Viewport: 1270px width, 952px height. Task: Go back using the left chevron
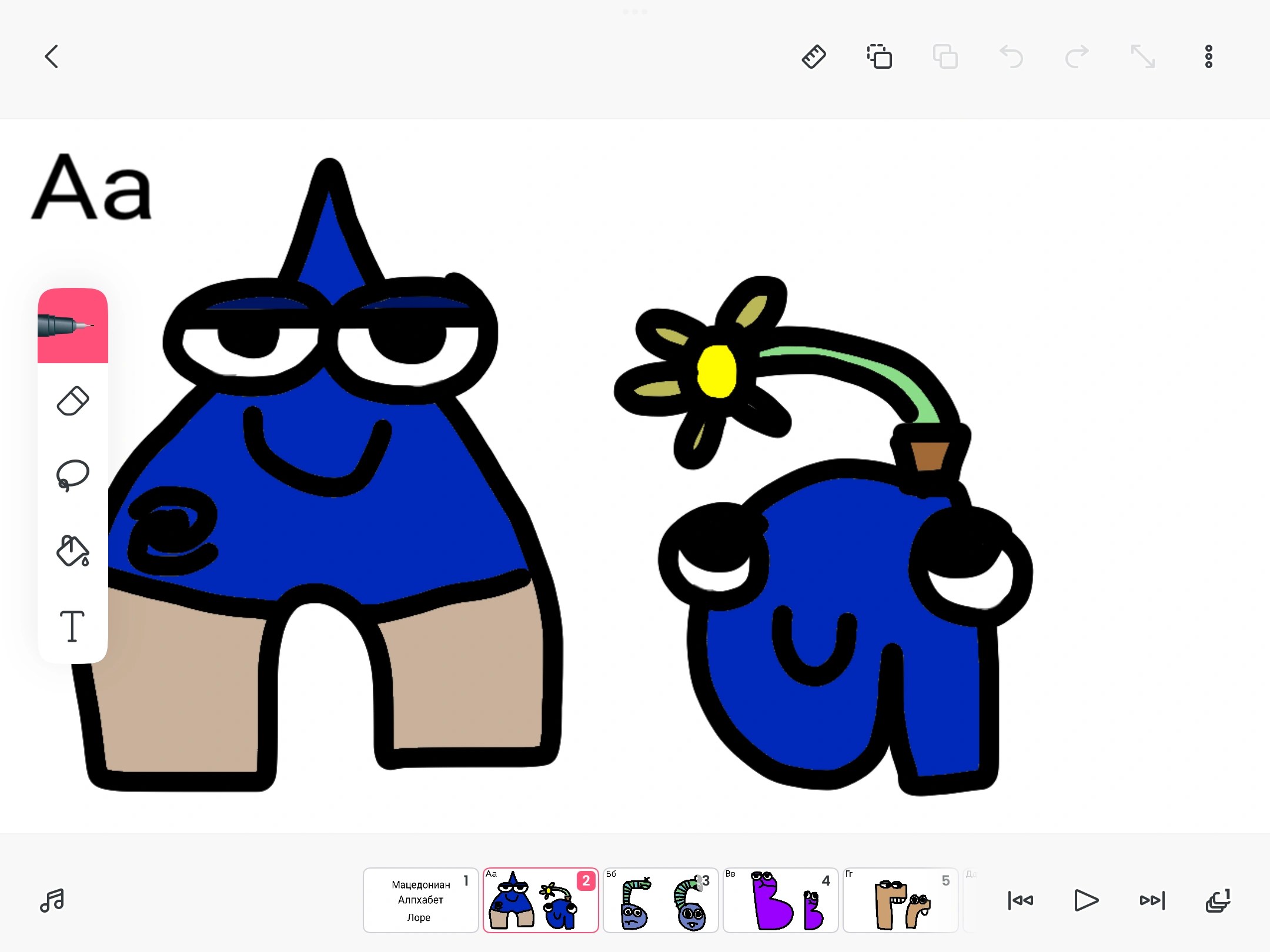52,57
